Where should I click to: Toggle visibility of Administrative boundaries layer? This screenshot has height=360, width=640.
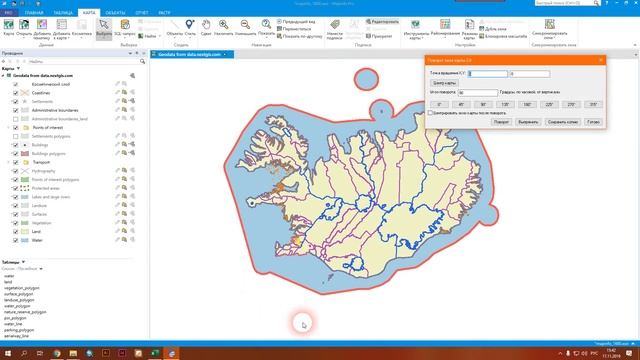tap(16, 111)
